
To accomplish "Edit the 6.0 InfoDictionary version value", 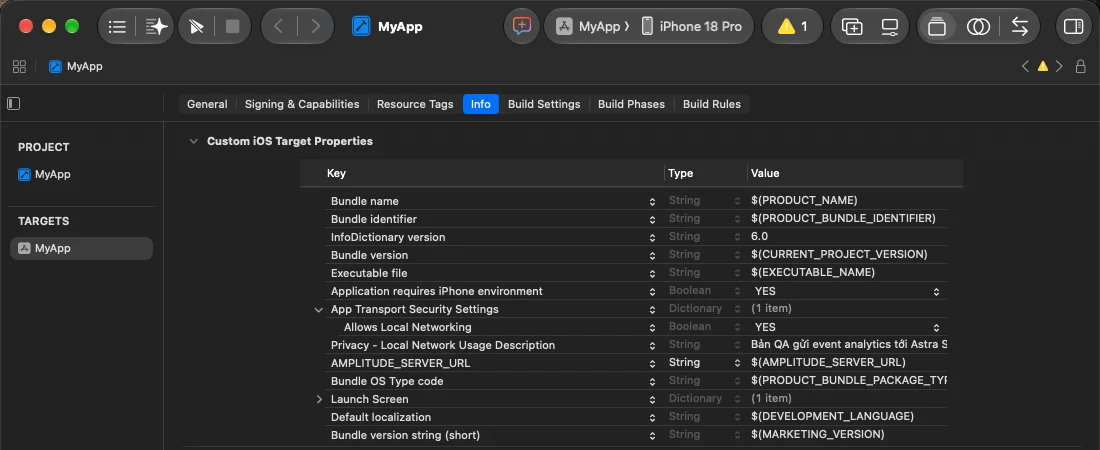I will [x=759, y=237].
